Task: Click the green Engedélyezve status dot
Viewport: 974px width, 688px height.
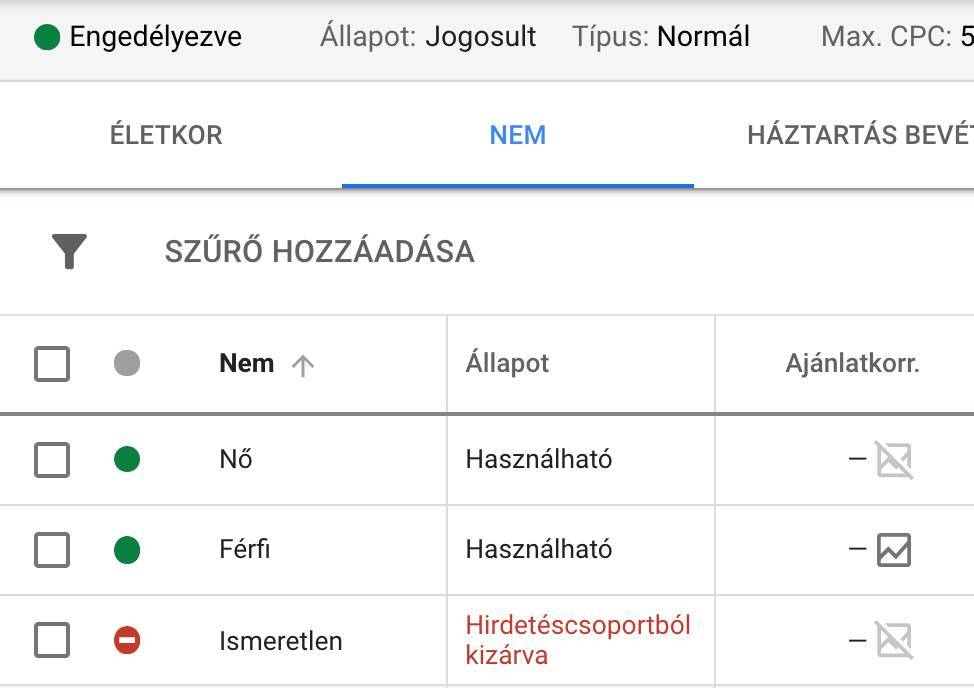Action: click(47, 37)
